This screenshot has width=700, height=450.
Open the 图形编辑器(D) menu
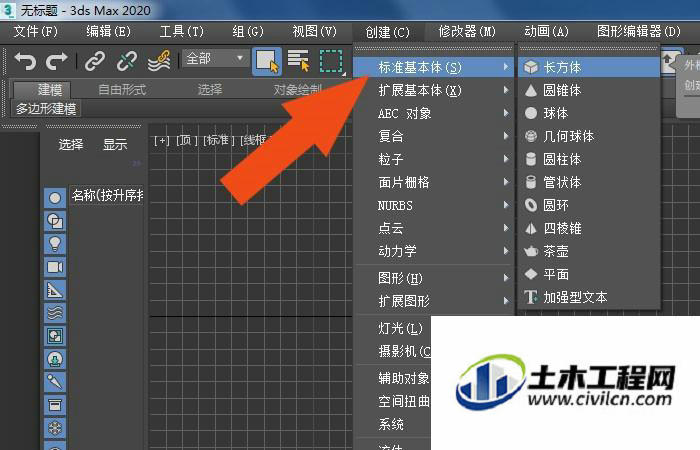(639, 32)
